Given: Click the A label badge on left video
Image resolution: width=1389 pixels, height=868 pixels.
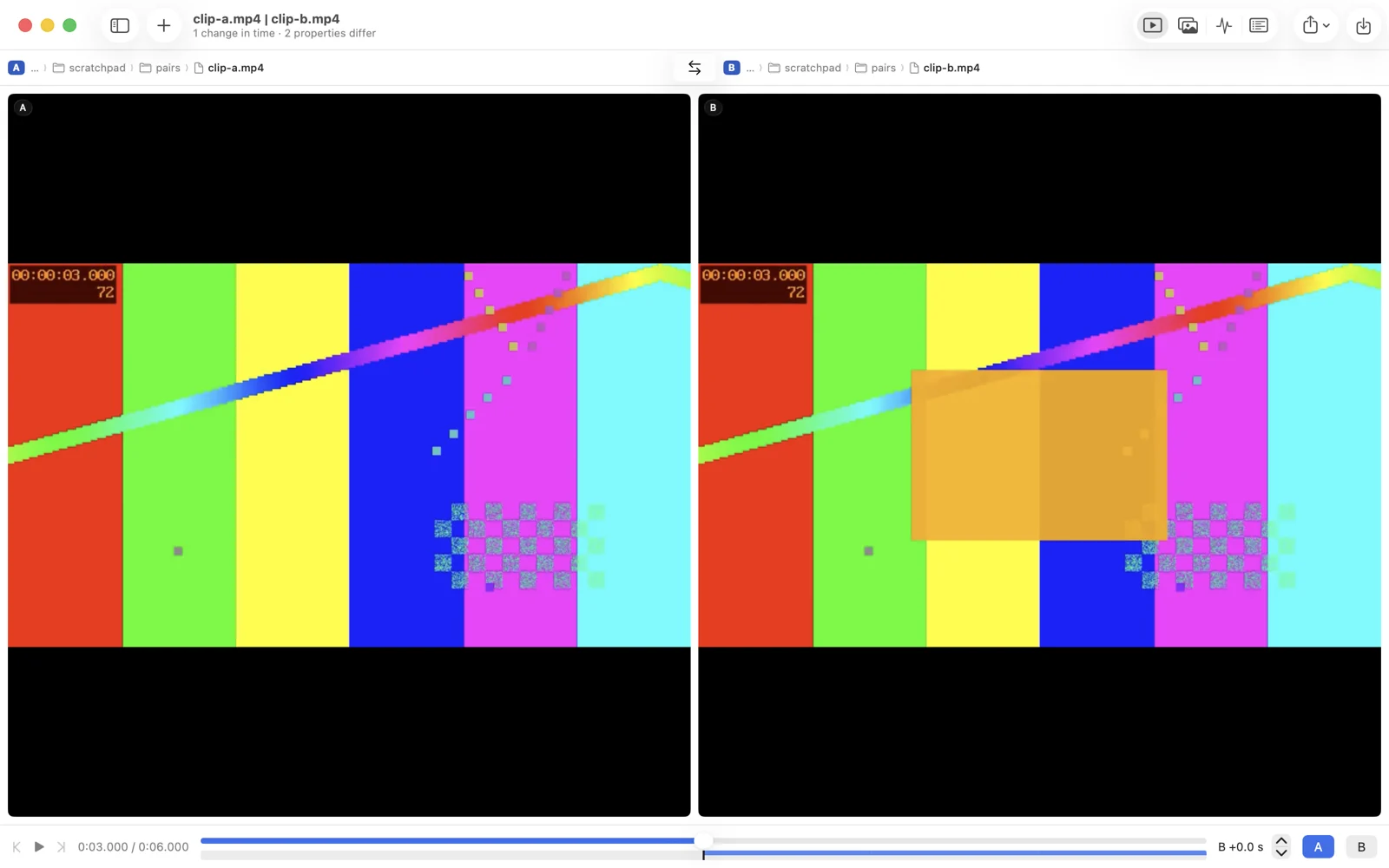Looking at the screenshot, I should [x=23, y=108].
